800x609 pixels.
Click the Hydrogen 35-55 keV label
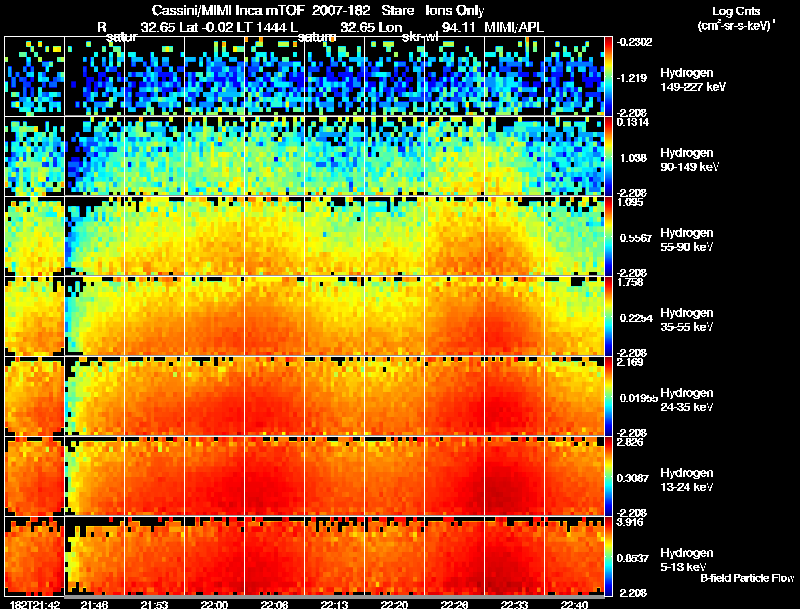point(687,320)
